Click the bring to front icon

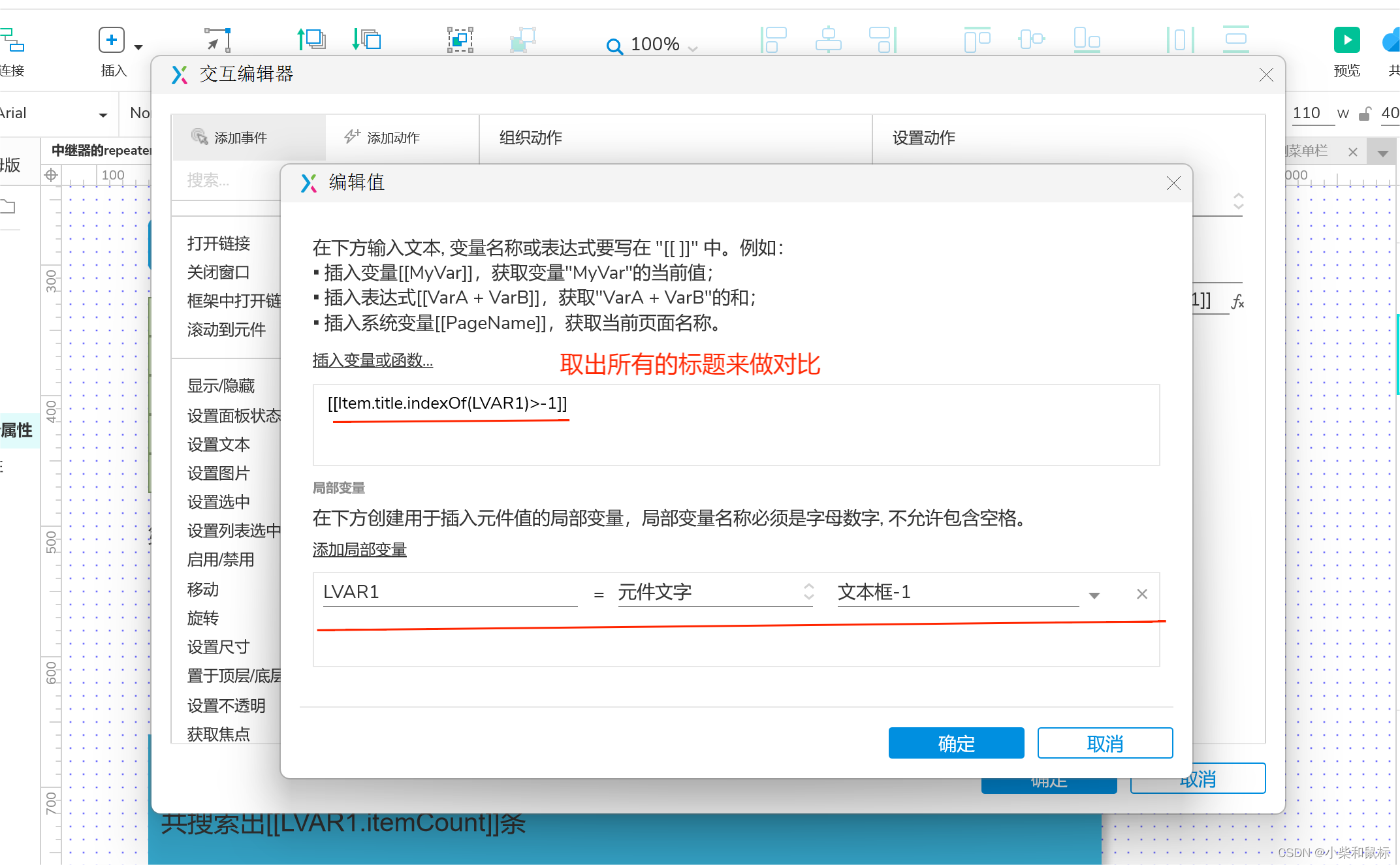[x=311, y=40]
